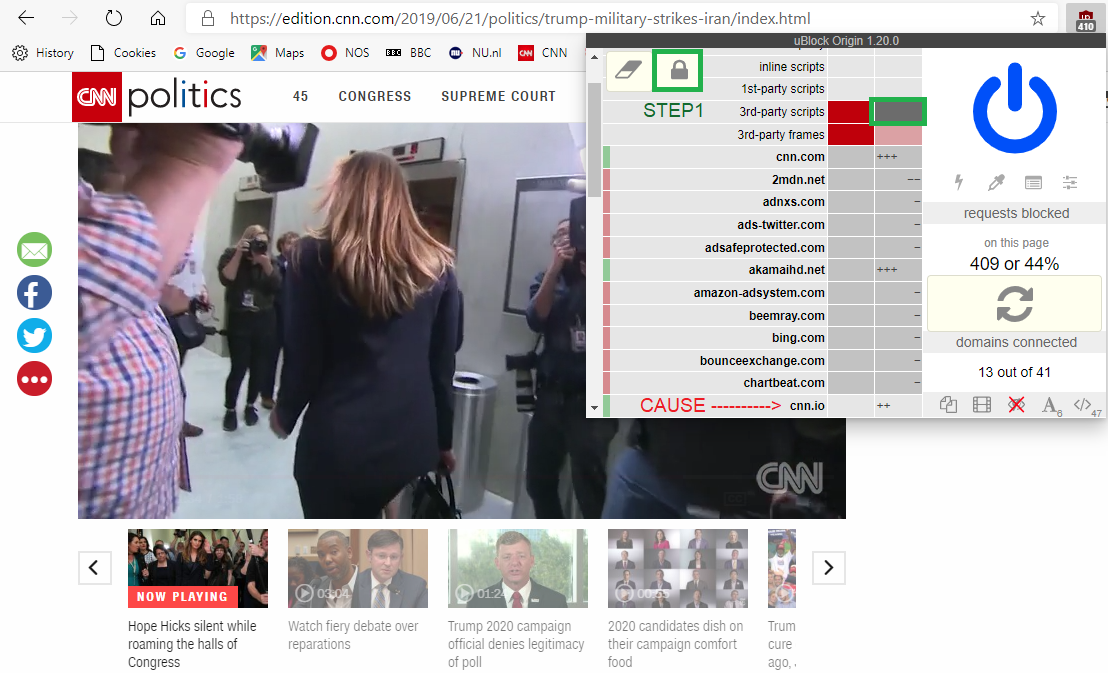Click the next videos carousel arrow
Screen dimensions: 1108x673
click(x=829, y=568)
